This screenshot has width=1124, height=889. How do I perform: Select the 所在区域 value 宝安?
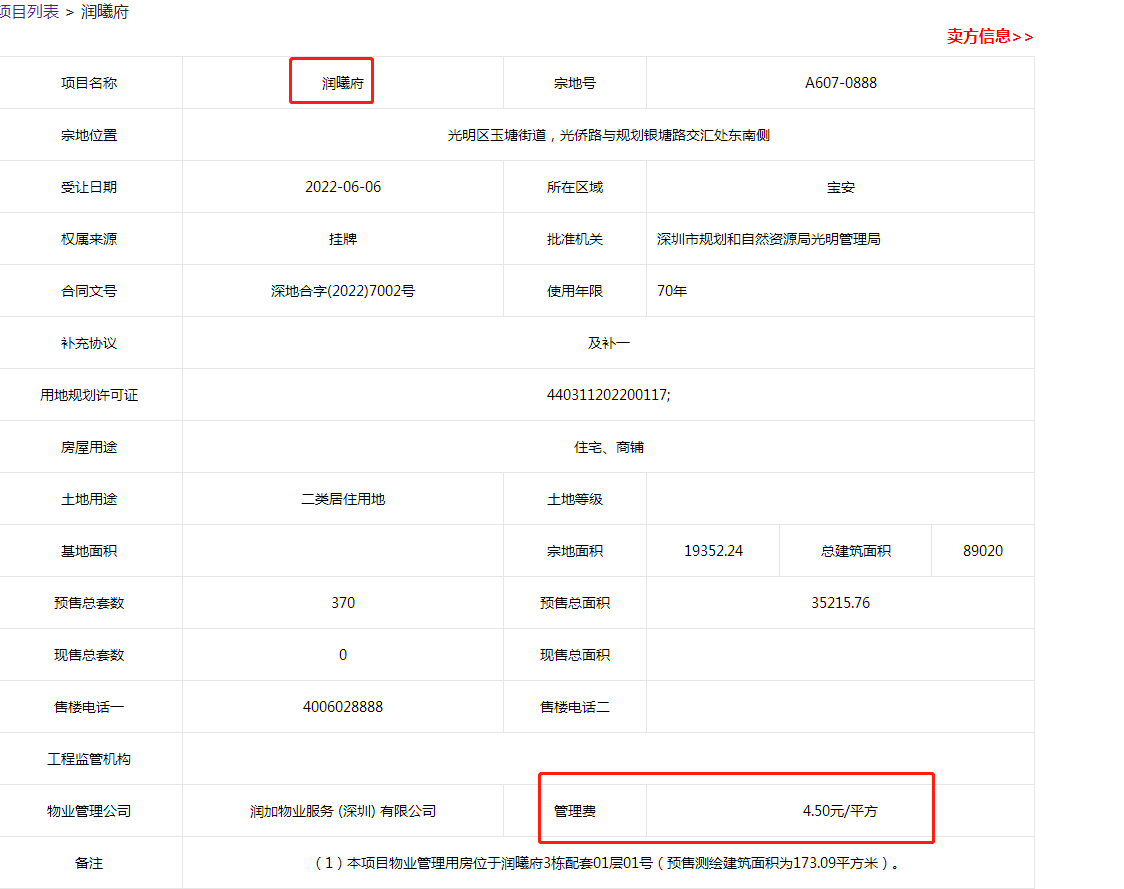tap(840, 187)
